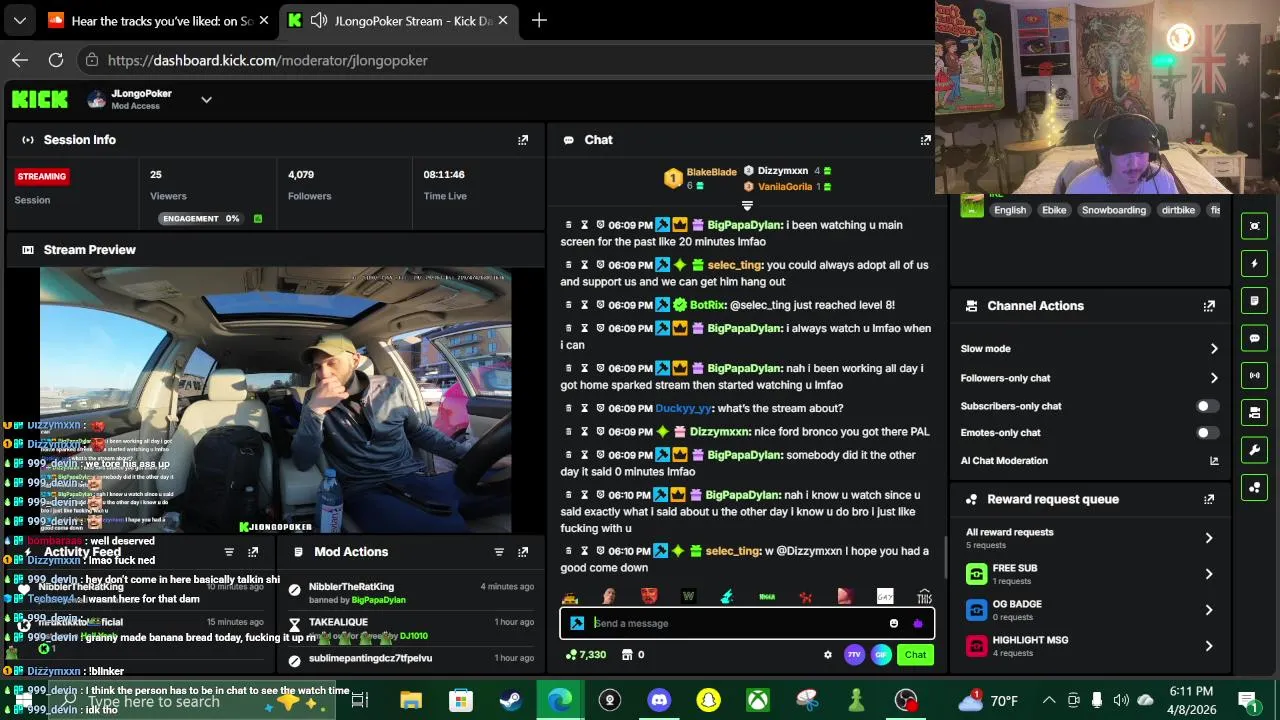Open Discord from the taskbar
1280x720 pixels.
[x=659, y=700]
